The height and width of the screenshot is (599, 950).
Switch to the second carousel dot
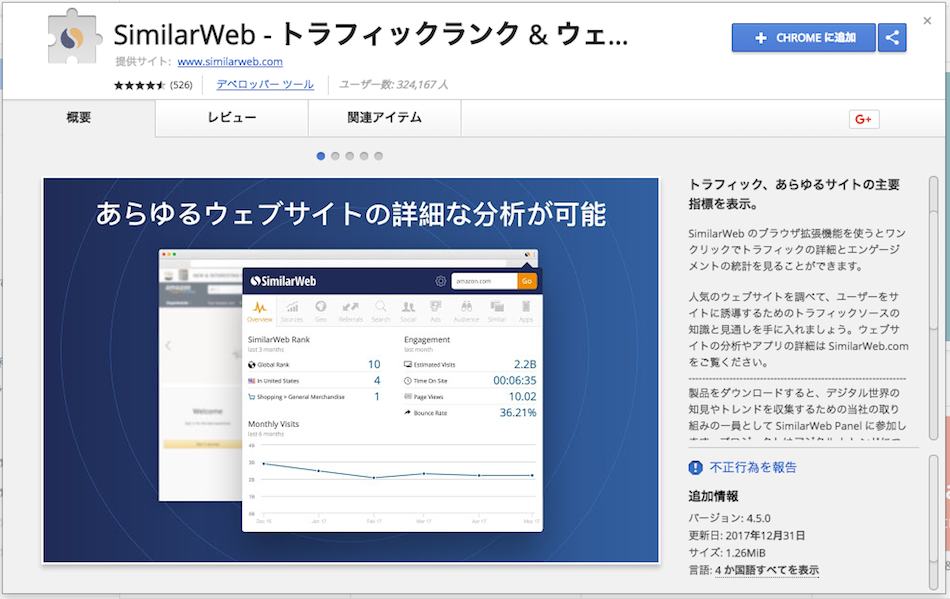coord(335,156)
